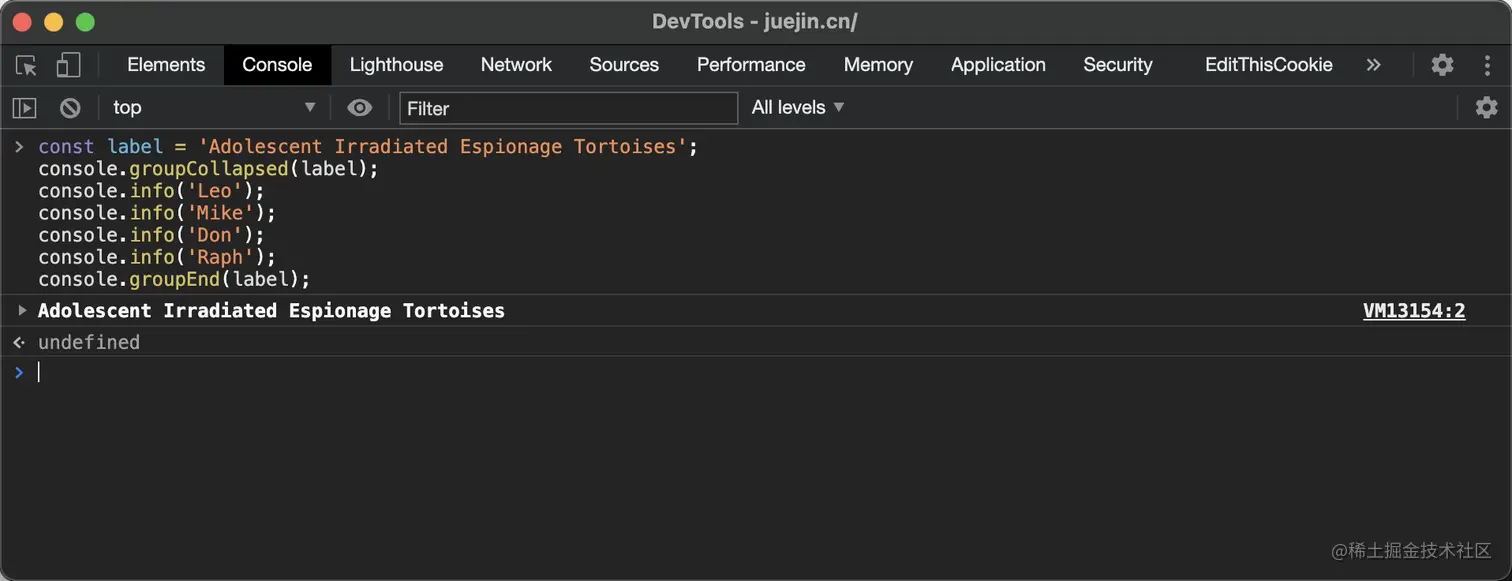
Task: Click the console.info('Mike') line
Action: pyautogui.click(x=157, y=213)
